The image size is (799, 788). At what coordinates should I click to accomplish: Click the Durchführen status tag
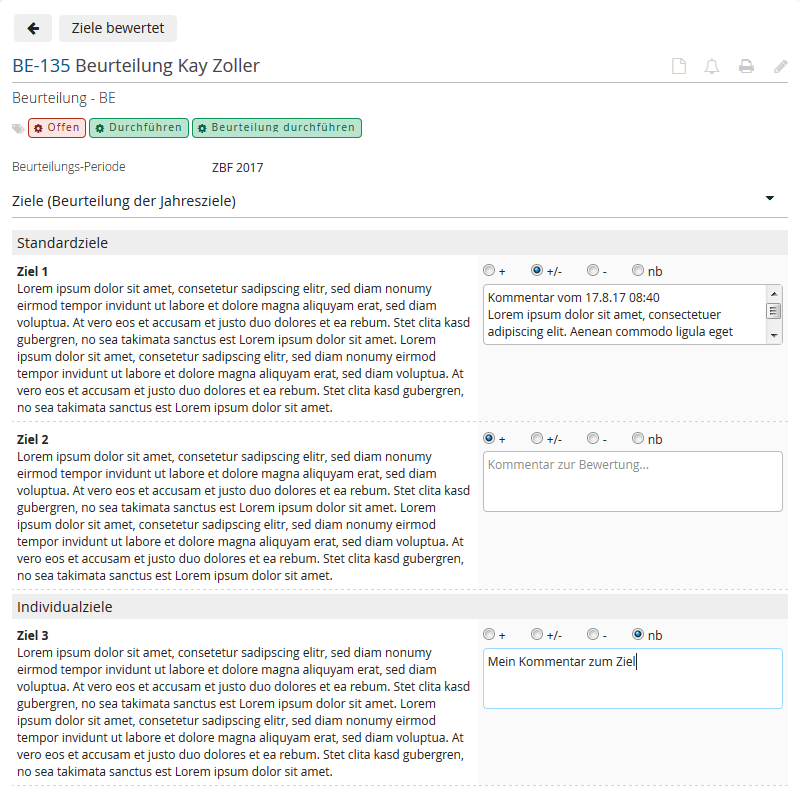pos(138,128)
